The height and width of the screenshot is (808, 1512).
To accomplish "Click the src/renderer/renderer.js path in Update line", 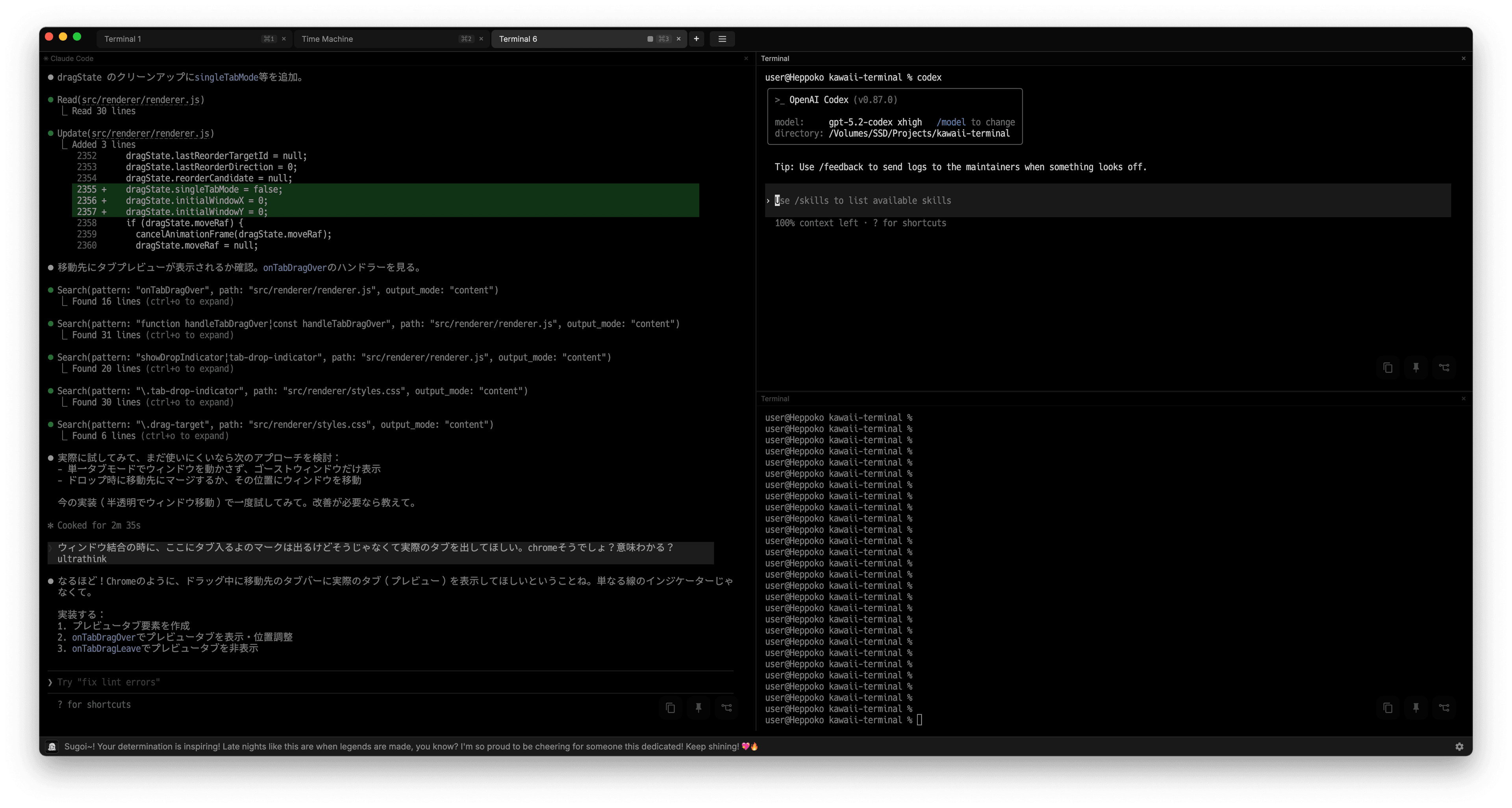I will 150,133.
